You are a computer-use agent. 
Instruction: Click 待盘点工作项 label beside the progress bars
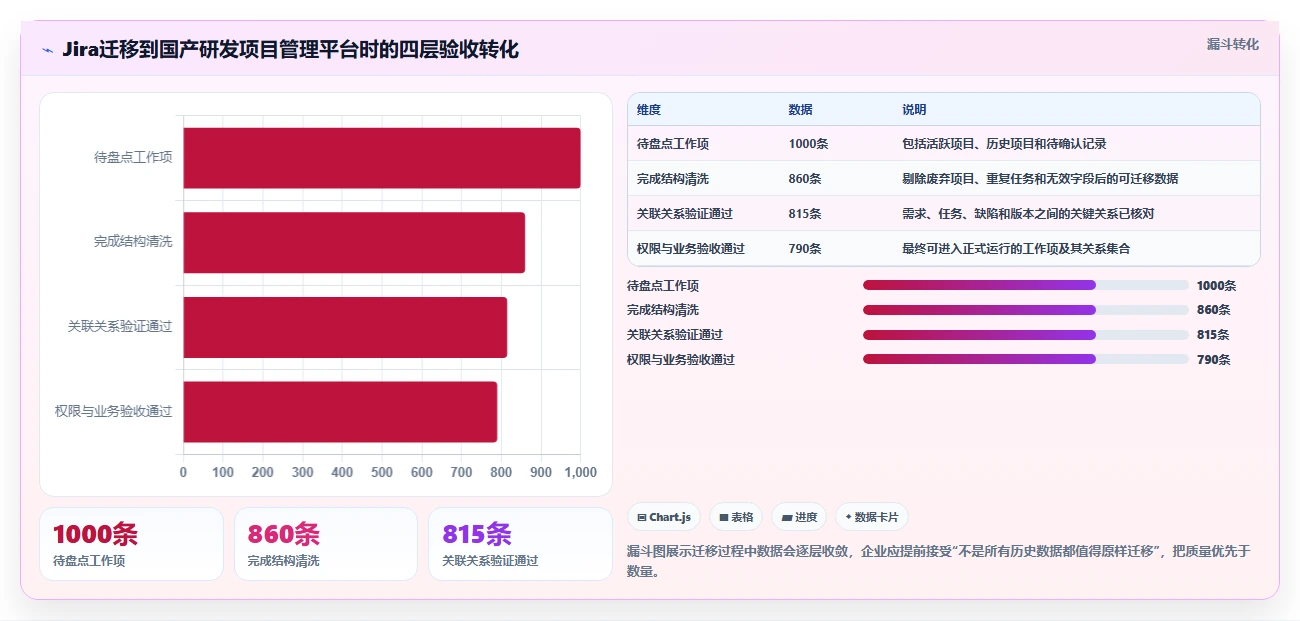(663, 286)
